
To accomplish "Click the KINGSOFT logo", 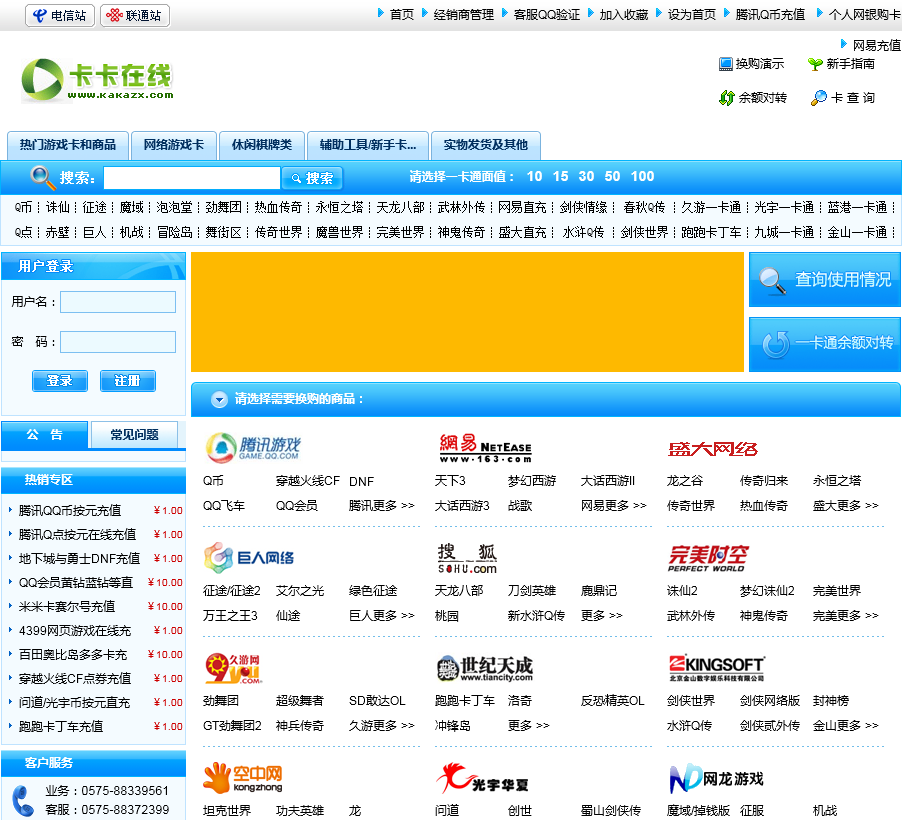I will 717,668.
